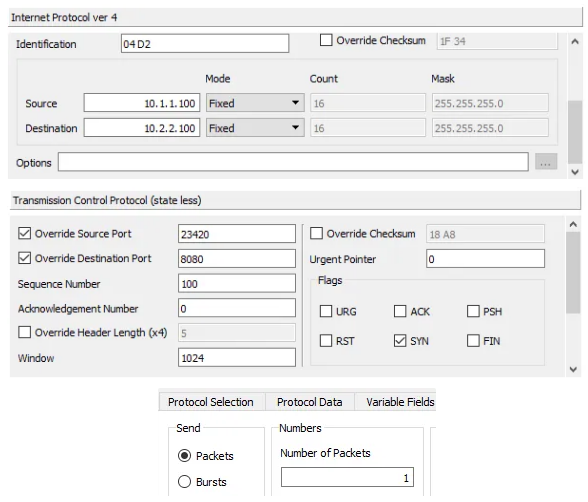588x502 pixels.
Task: Click the IP section scroll up arrow
Action: point(575,42)
